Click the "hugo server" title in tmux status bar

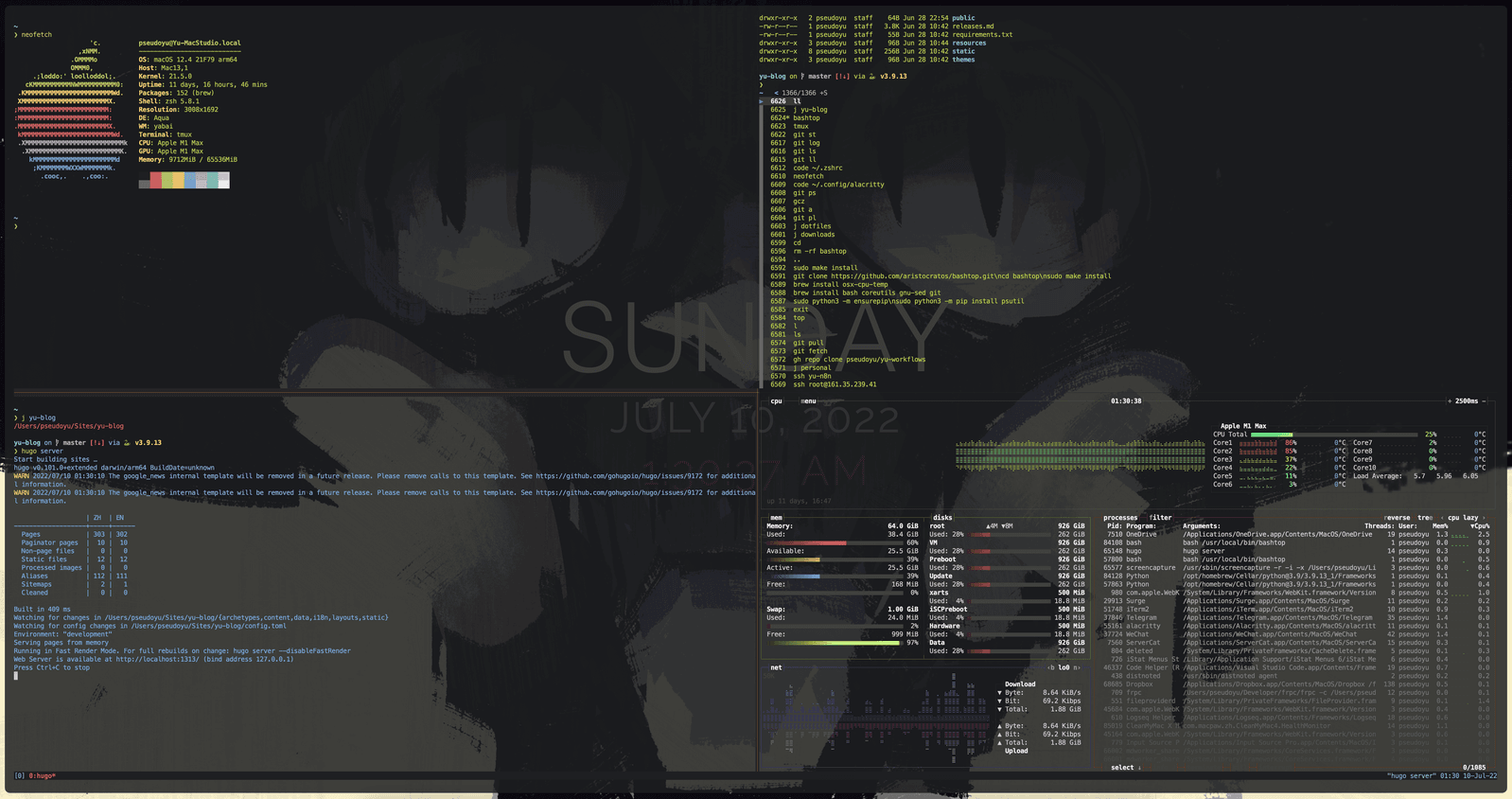(1411, 776)
